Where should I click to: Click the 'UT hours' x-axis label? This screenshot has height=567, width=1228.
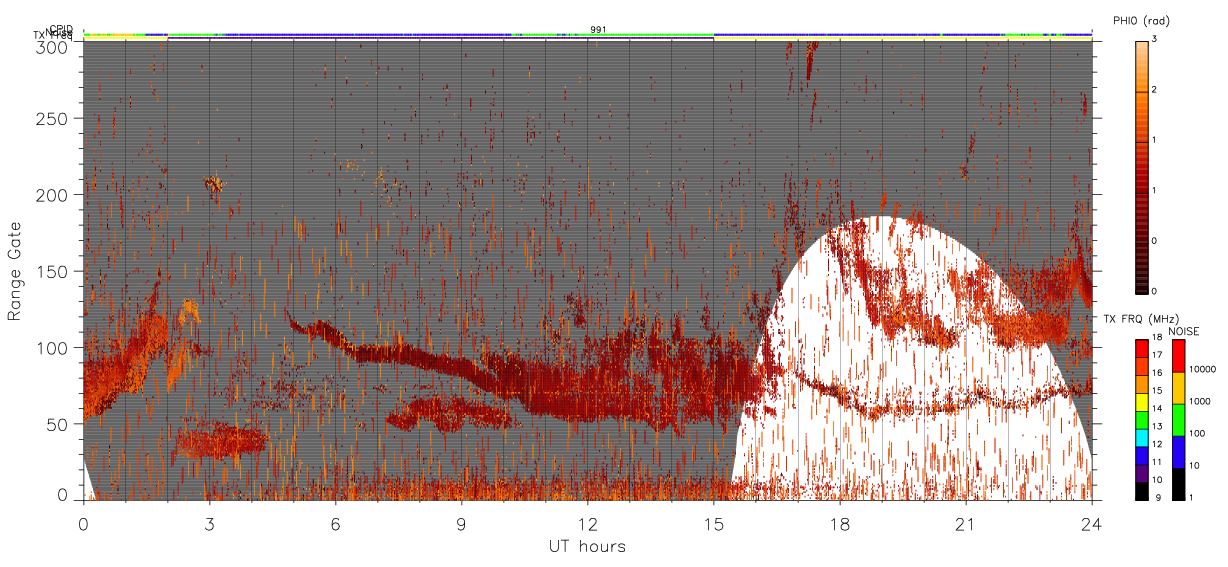click(x=587, y=546)
